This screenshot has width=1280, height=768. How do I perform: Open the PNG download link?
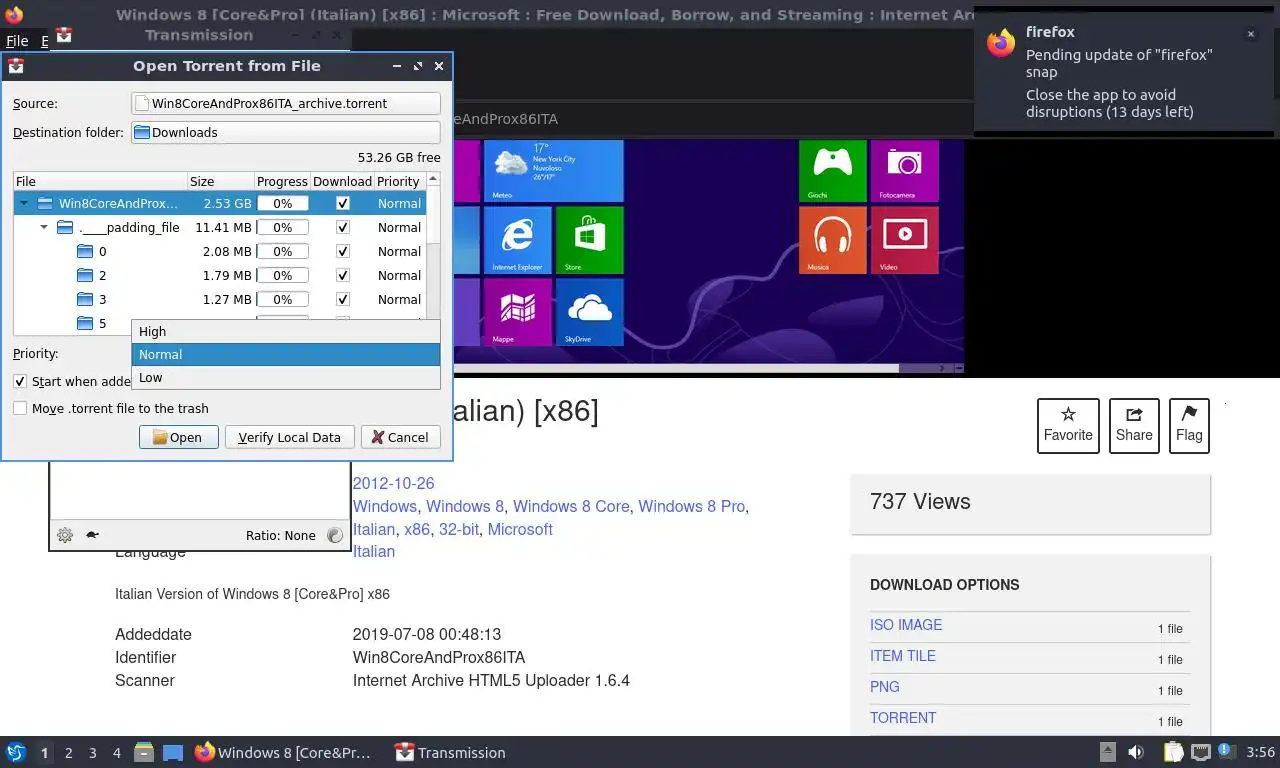885,686
